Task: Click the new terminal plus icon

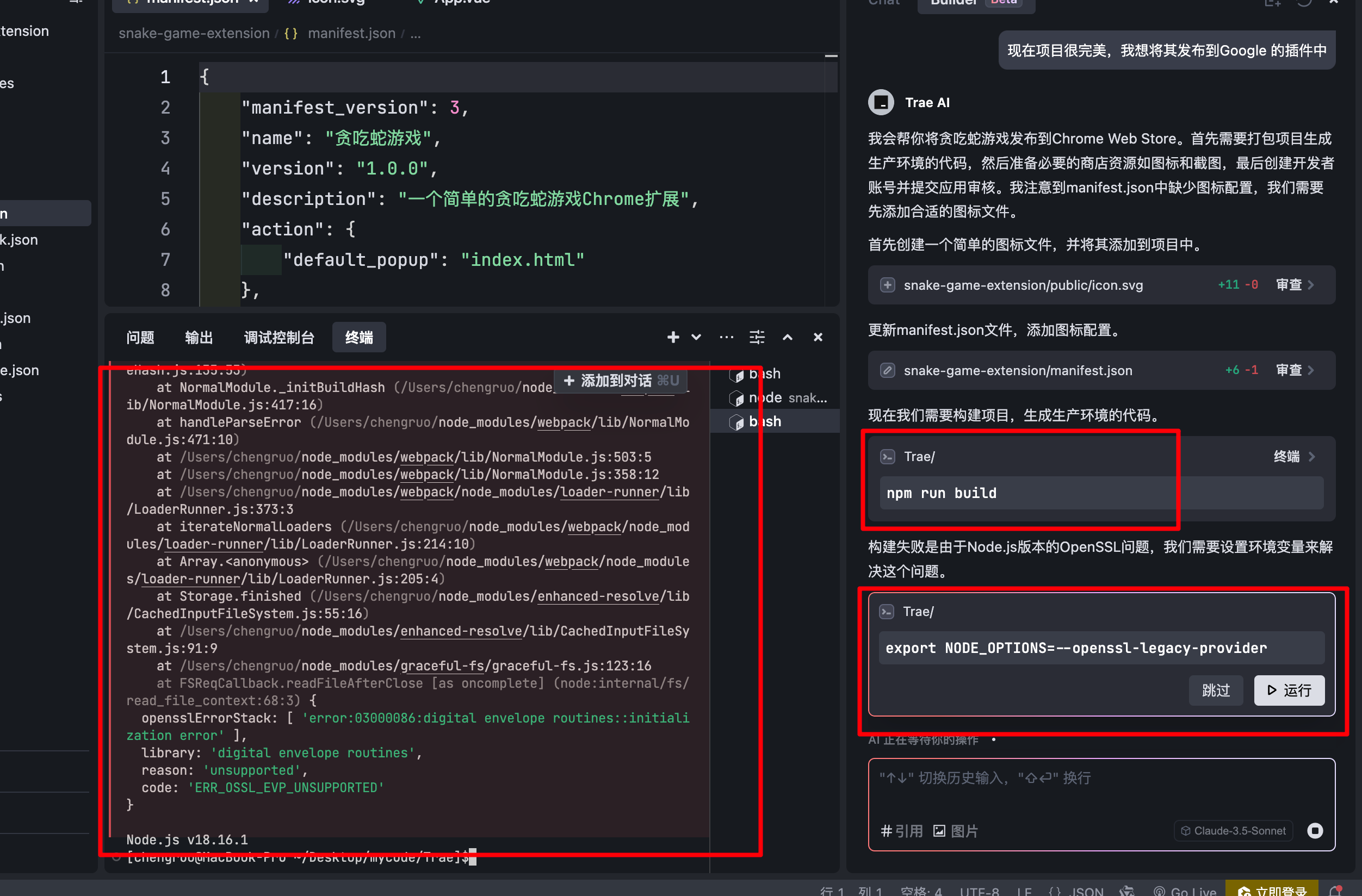Action: tap(673, 337)
